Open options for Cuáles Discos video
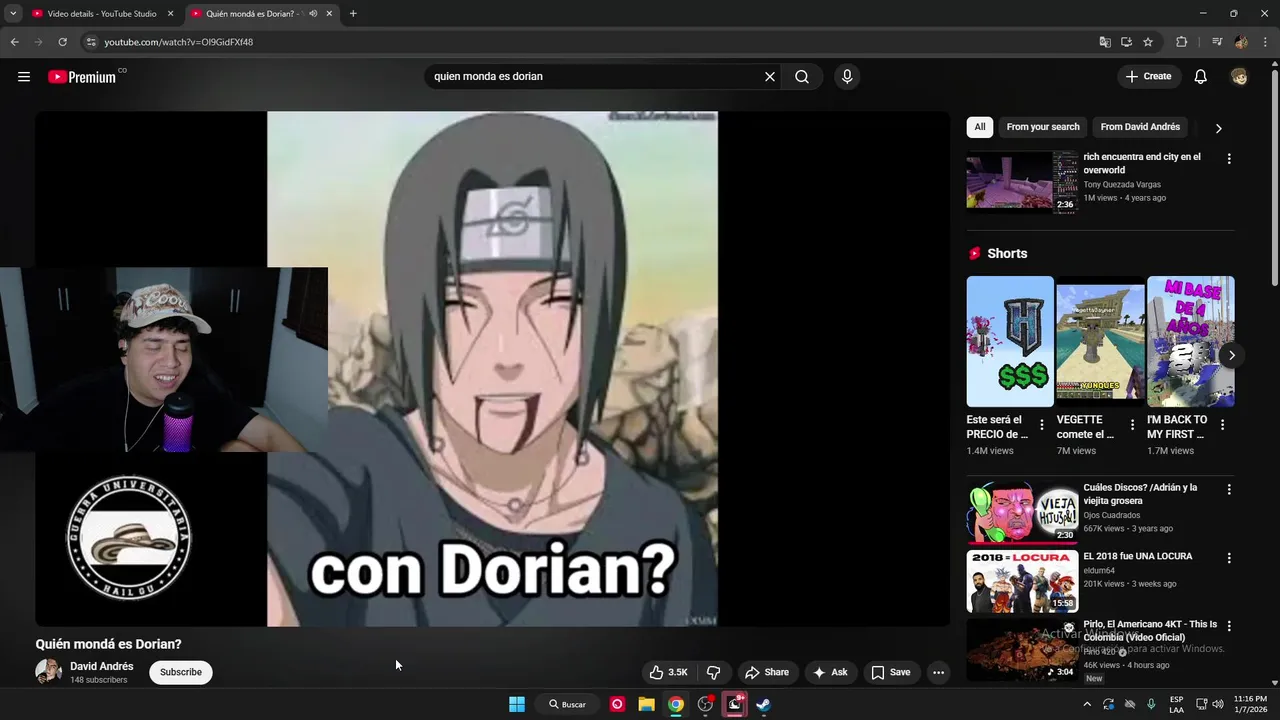1280x720 pixels. click(1229, 490)
